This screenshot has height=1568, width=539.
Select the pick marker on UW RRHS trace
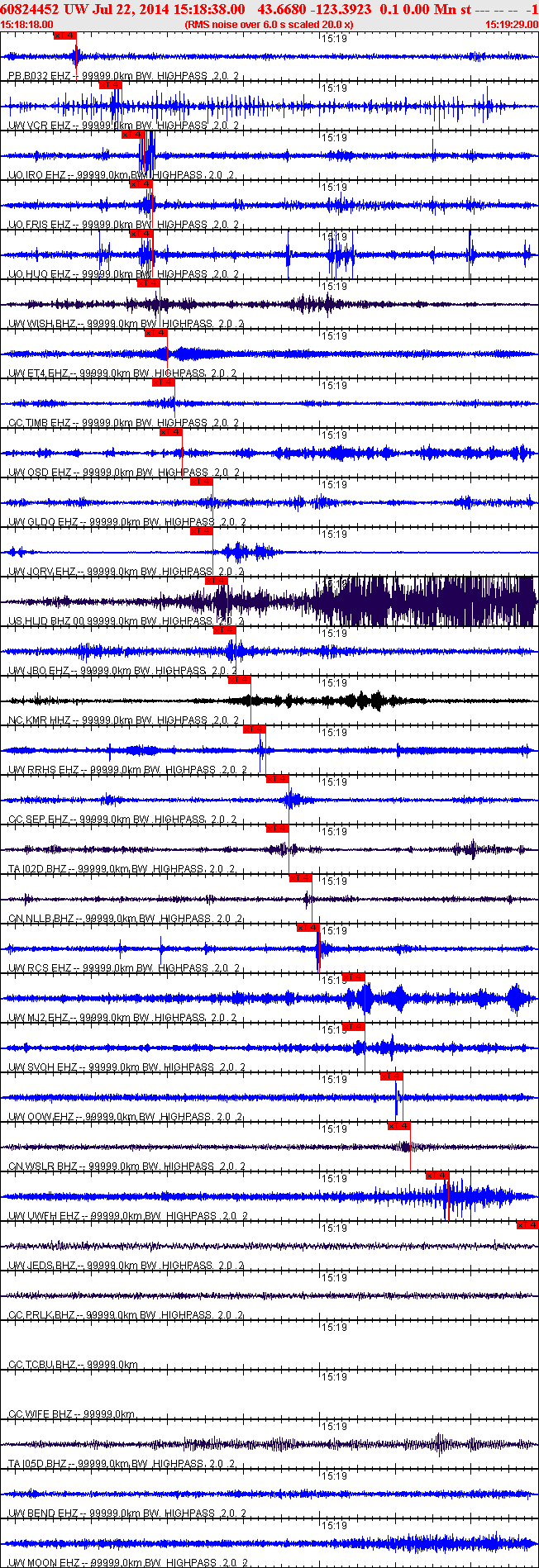click(255, 729)
